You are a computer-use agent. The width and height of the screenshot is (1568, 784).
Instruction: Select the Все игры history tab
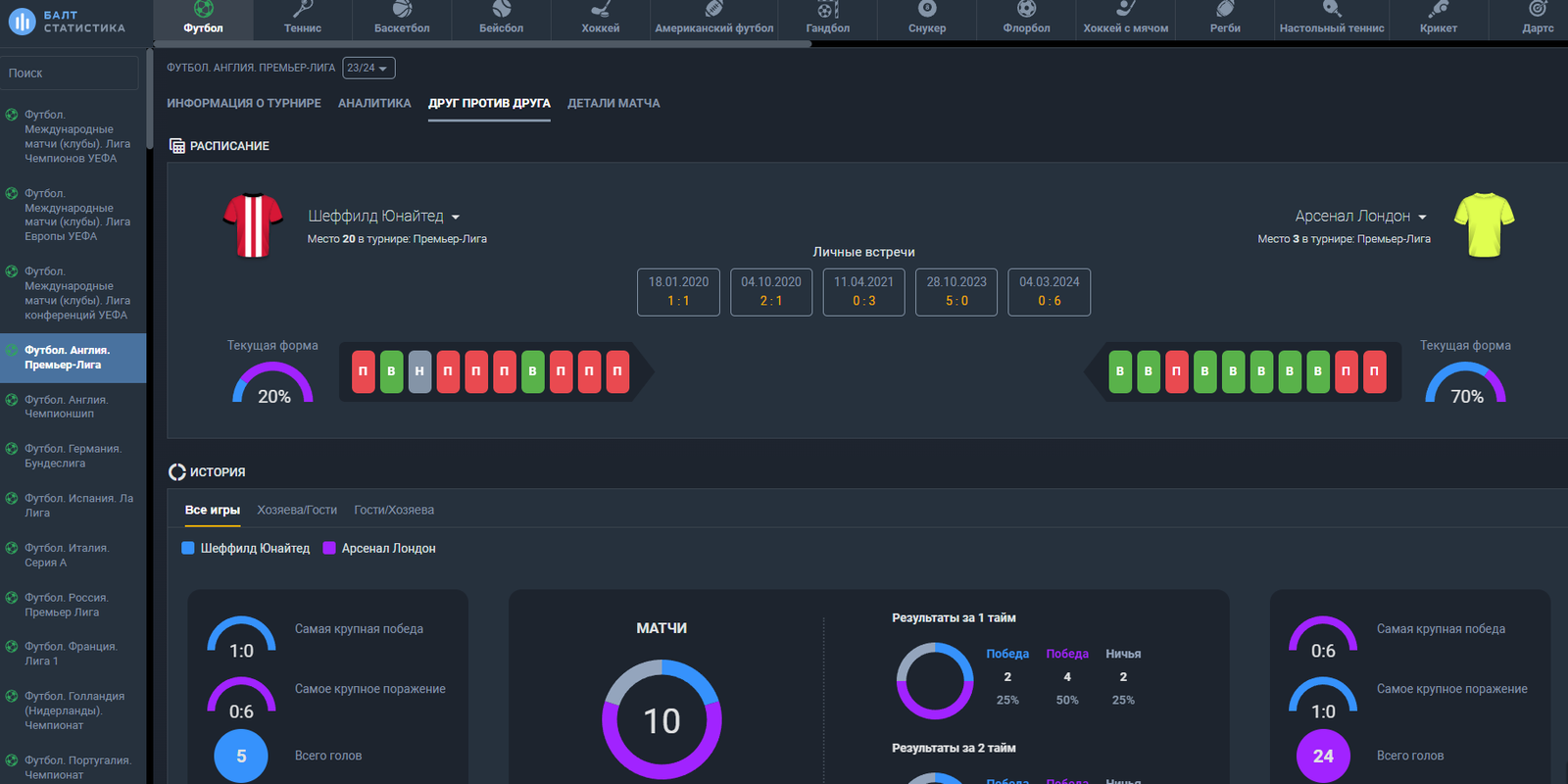coord(213,511)
